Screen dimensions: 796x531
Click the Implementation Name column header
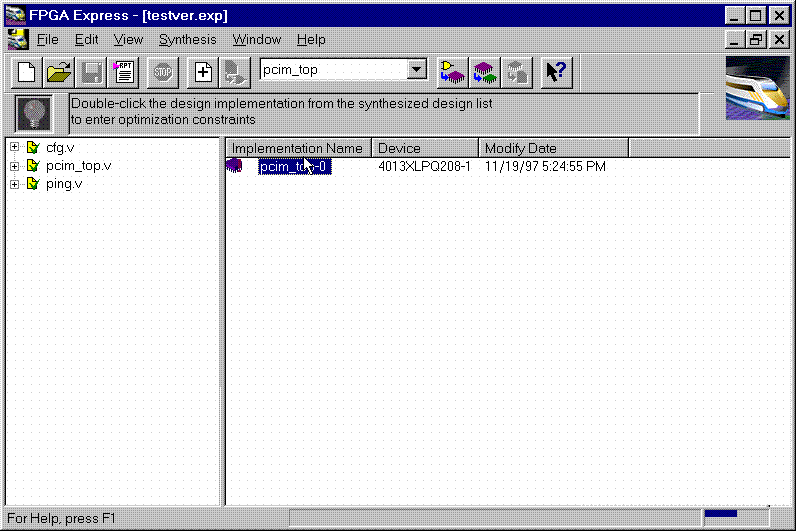tap(298, 148)
